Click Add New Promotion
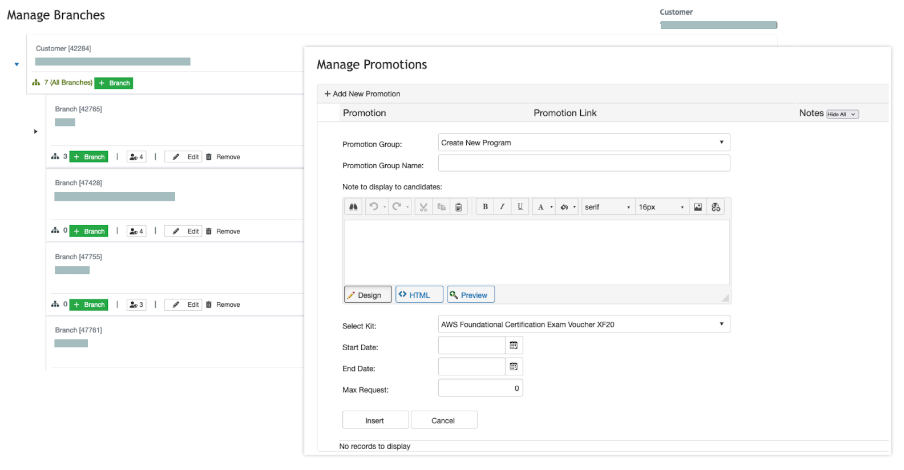This screenshot has height=470, width=904. point(362,93)
